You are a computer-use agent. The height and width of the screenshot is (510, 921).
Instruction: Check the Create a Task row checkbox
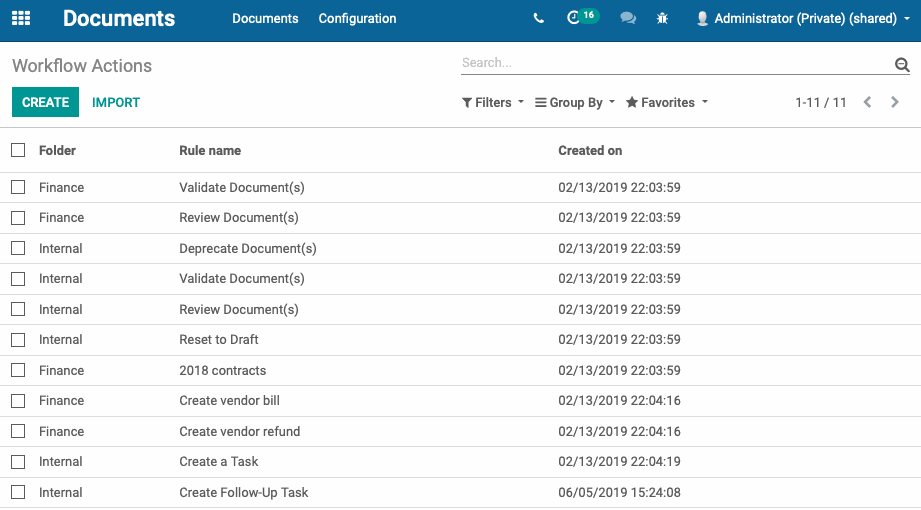pyautogui.click(x=18, y=462)
